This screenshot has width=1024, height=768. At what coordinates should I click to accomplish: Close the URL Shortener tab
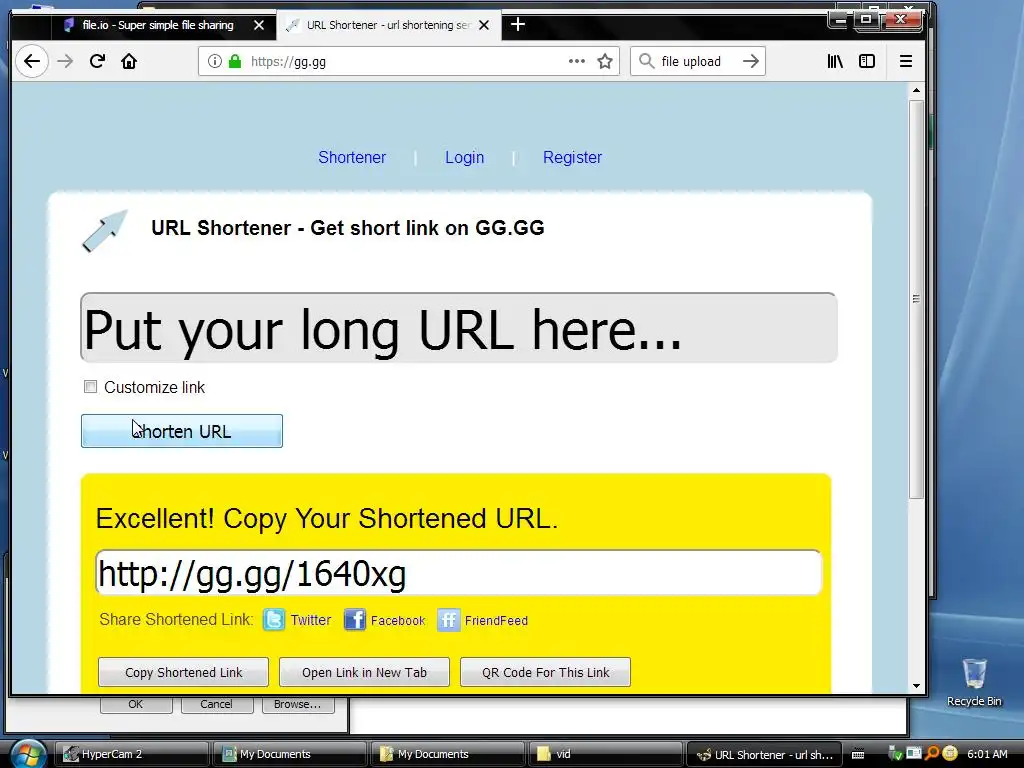(484, 25)
